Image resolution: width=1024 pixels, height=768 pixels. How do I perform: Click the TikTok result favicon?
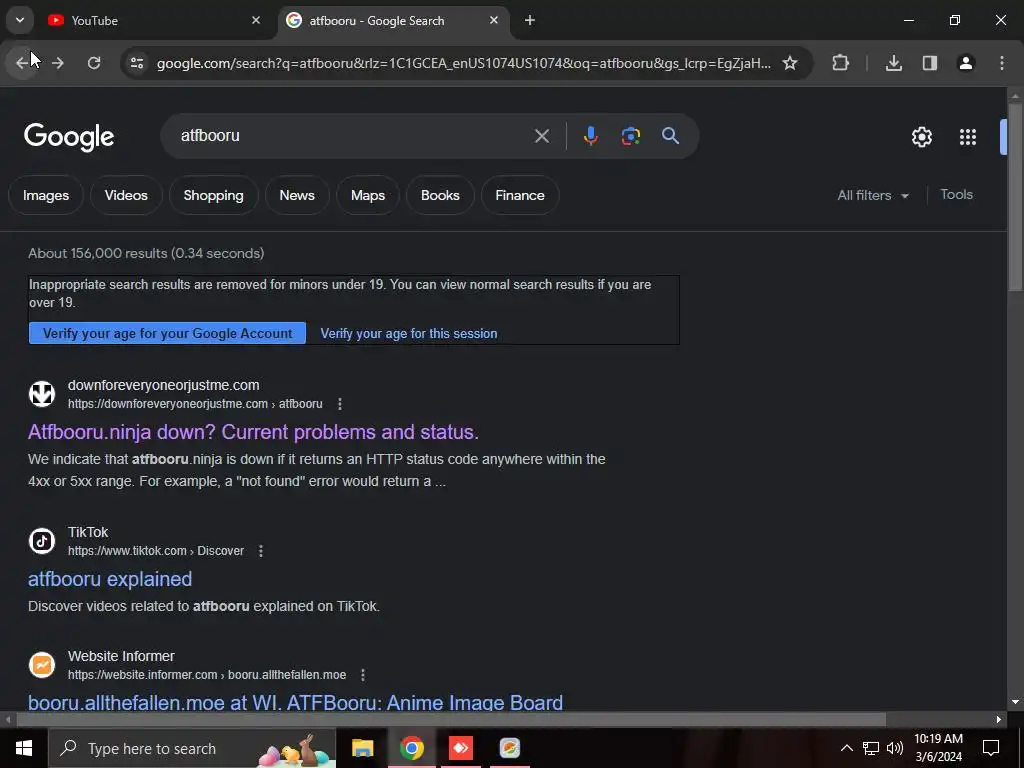click(42, 541)
